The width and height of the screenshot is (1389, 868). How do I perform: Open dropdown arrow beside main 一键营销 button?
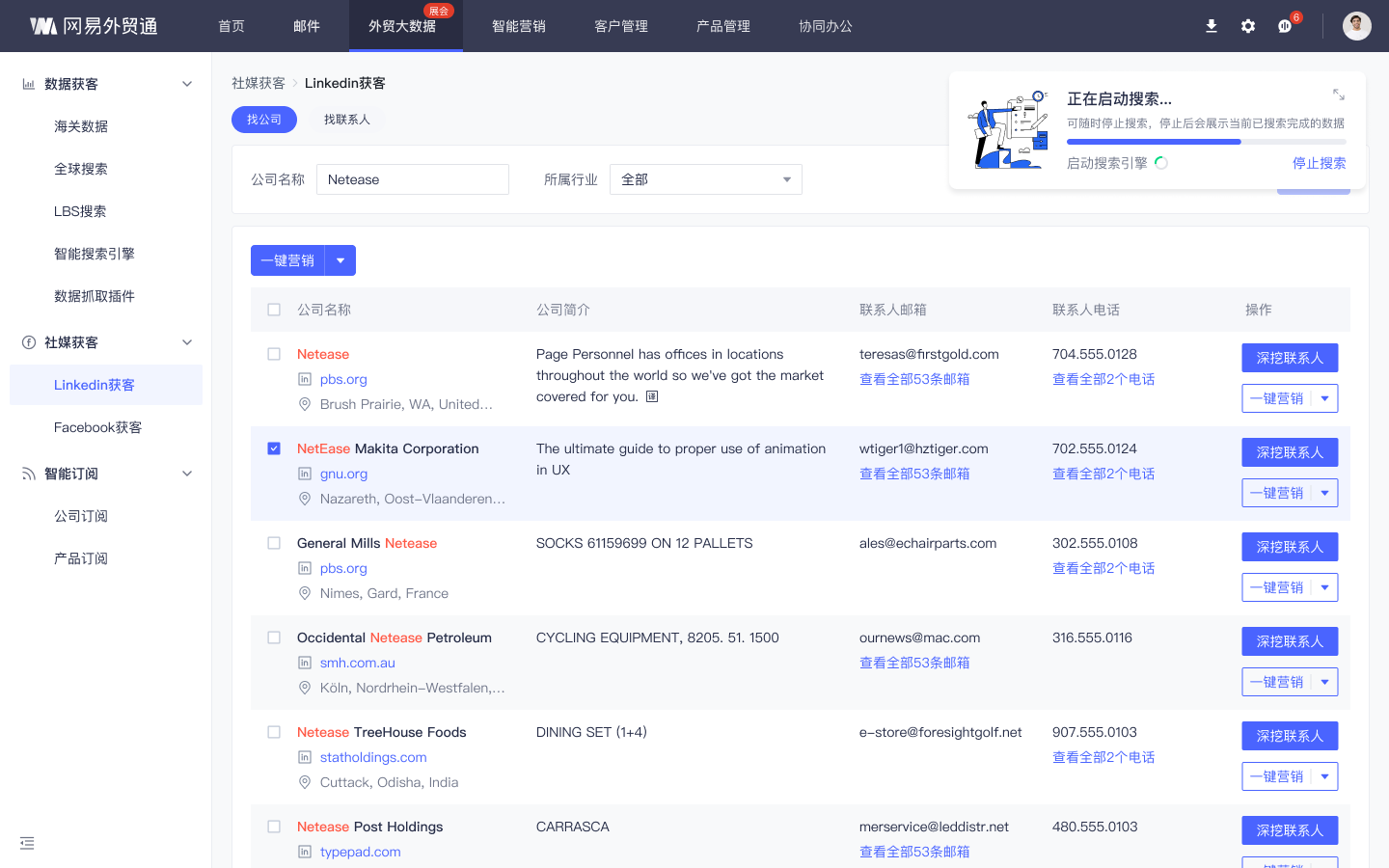(x=340, y=260)
